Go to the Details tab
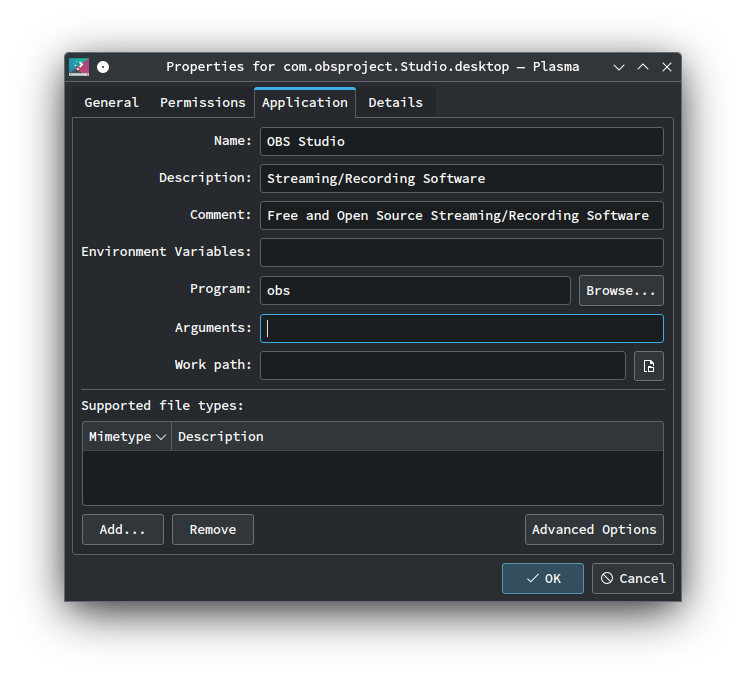The image size is (746, 678). pyautogui.click(x=395, y=103)
